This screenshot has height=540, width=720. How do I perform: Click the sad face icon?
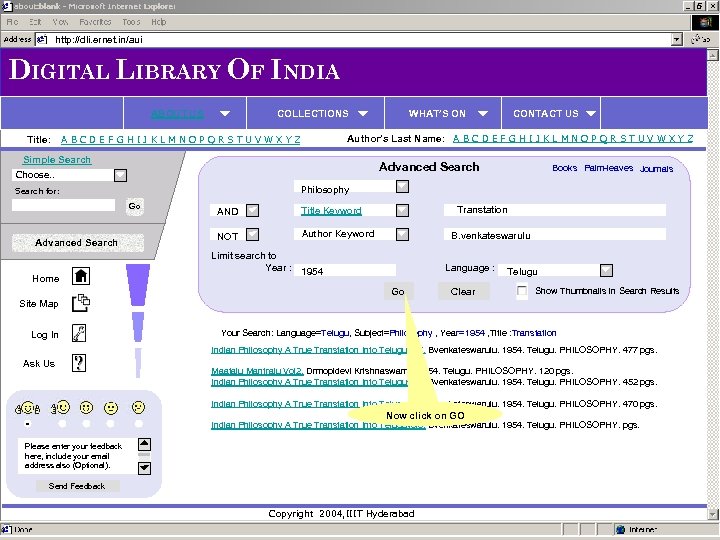click(x=138, y=407)
